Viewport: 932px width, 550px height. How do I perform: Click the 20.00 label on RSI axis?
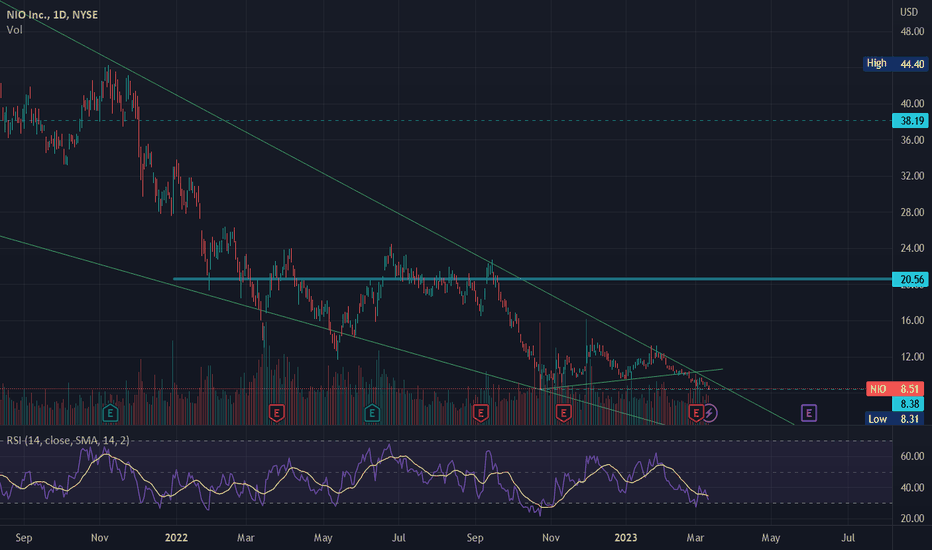tap(912, 518)
